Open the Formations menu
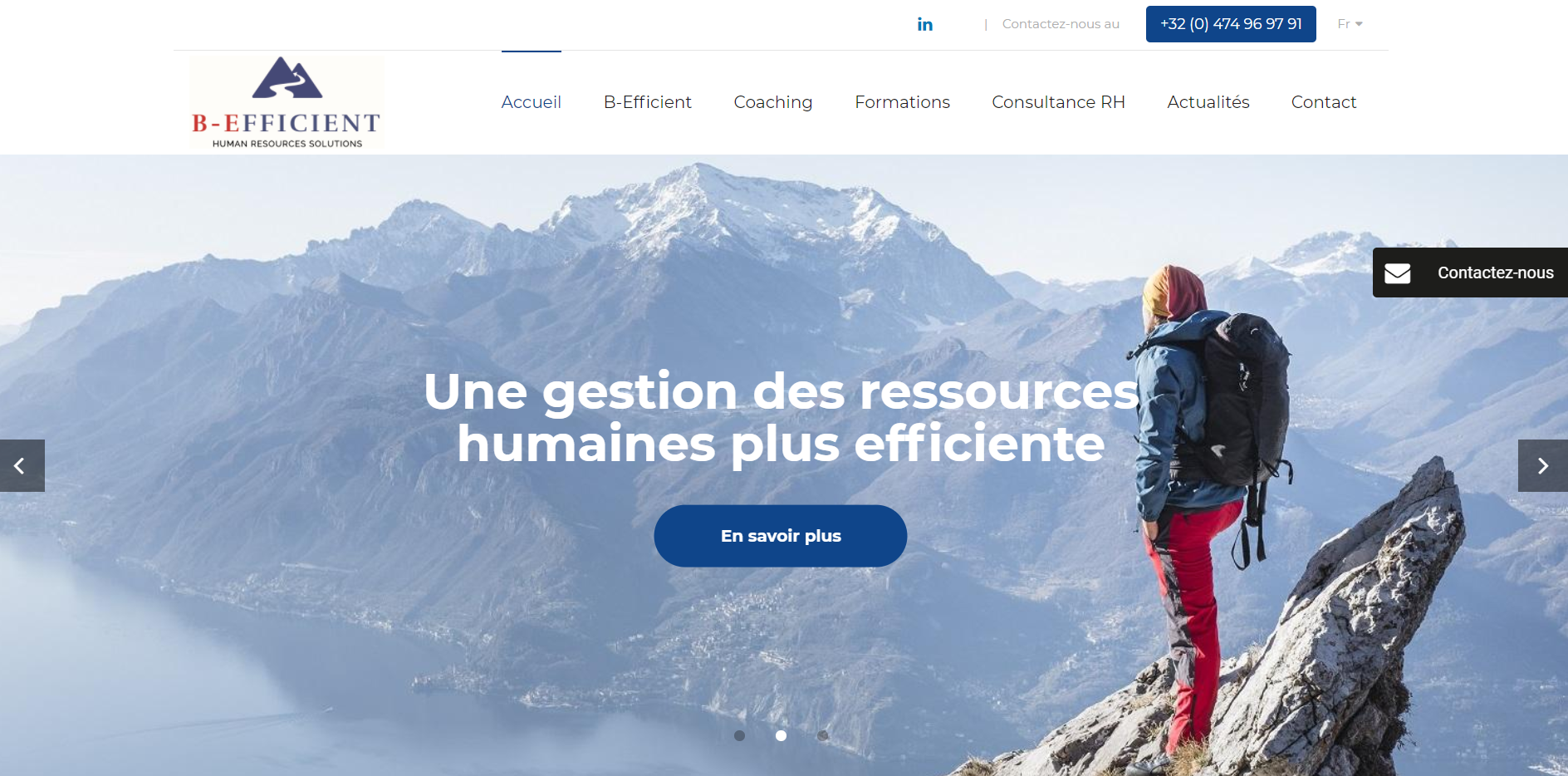1568x776 pixels. 902,102
